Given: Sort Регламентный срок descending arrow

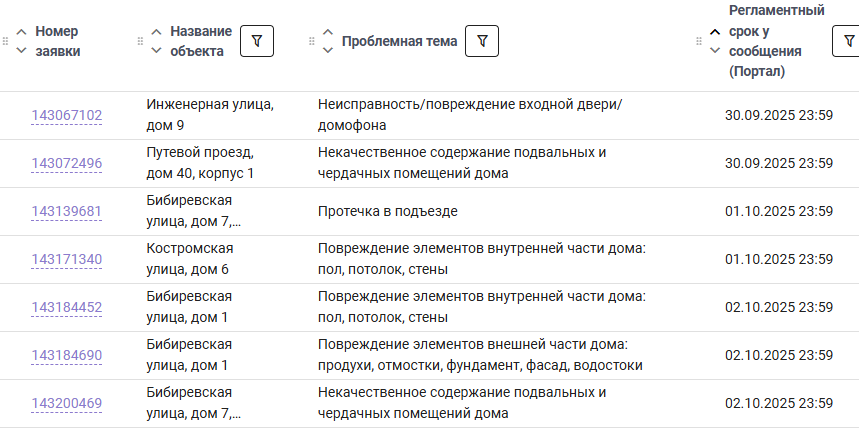Looking at the screenshot, I should click(715, 51).
